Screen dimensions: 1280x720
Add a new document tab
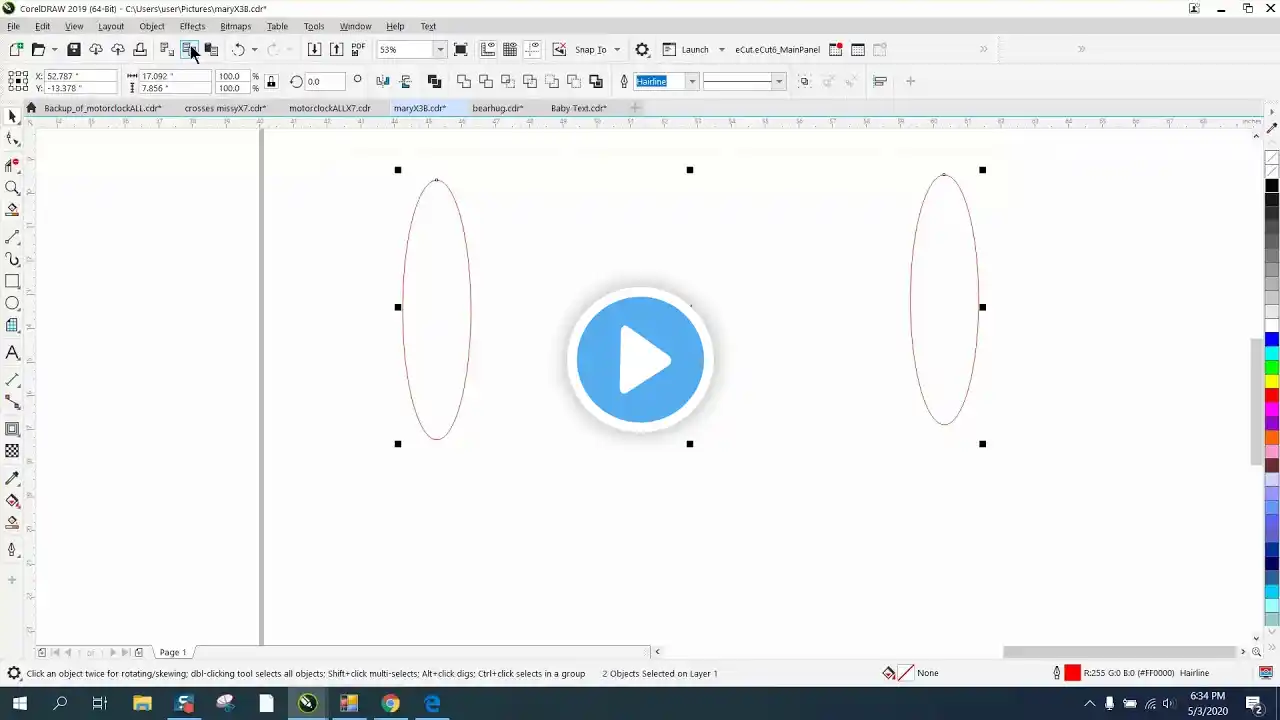[635, 108]
